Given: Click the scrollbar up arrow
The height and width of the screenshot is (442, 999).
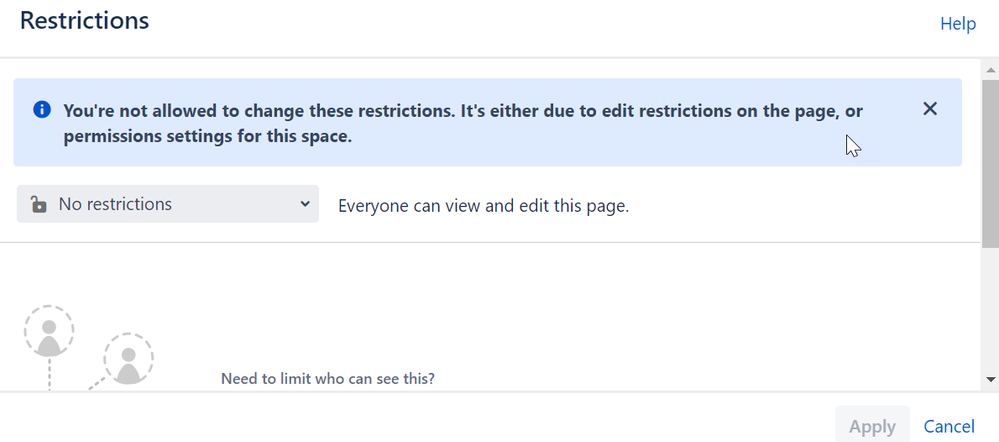Looking at the screenshot, I should [990, 69].
